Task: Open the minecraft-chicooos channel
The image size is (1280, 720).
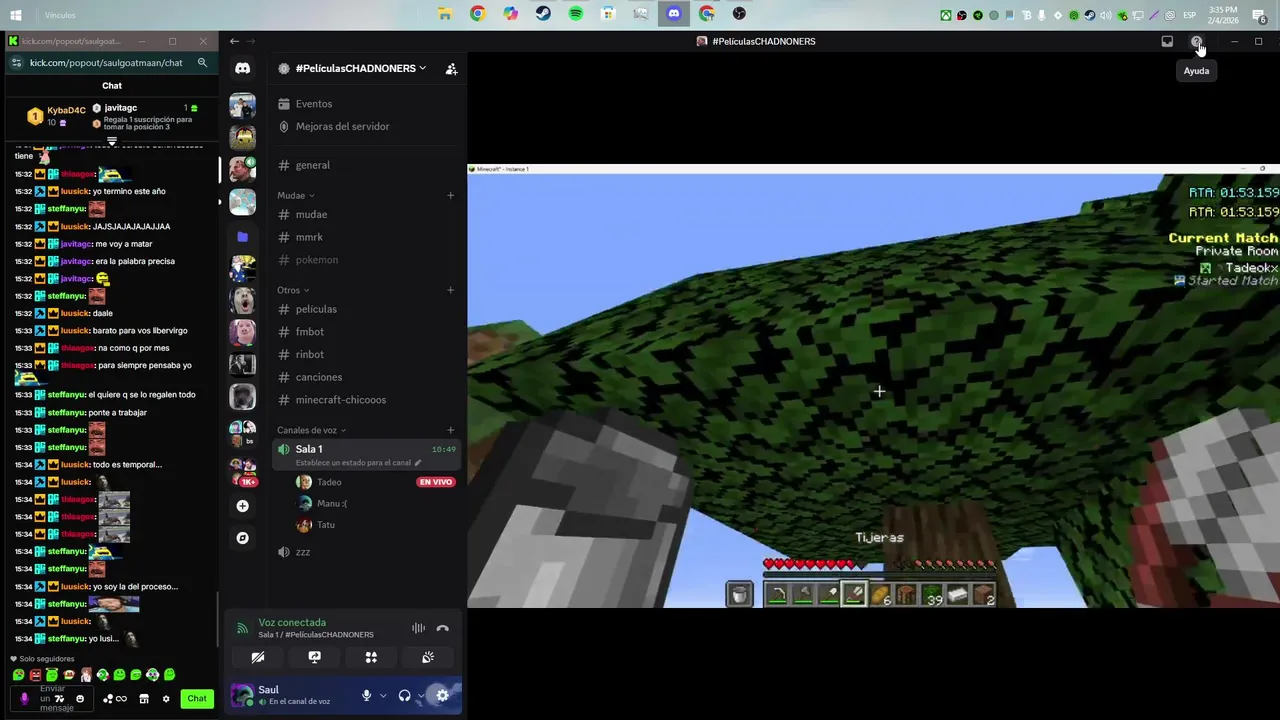Action: (366, 400)
